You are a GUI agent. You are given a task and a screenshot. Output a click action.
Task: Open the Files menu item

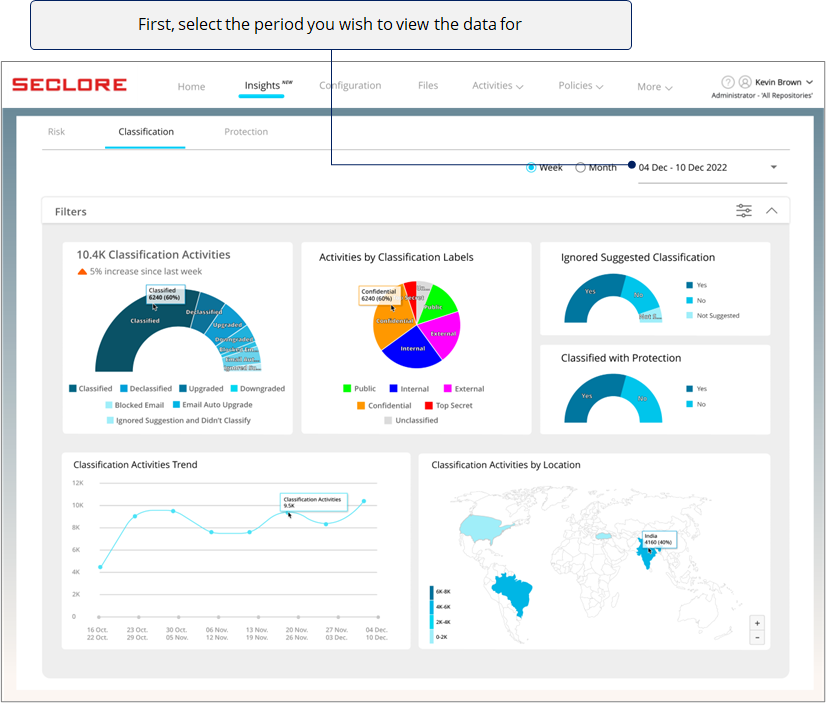point(428,85)
